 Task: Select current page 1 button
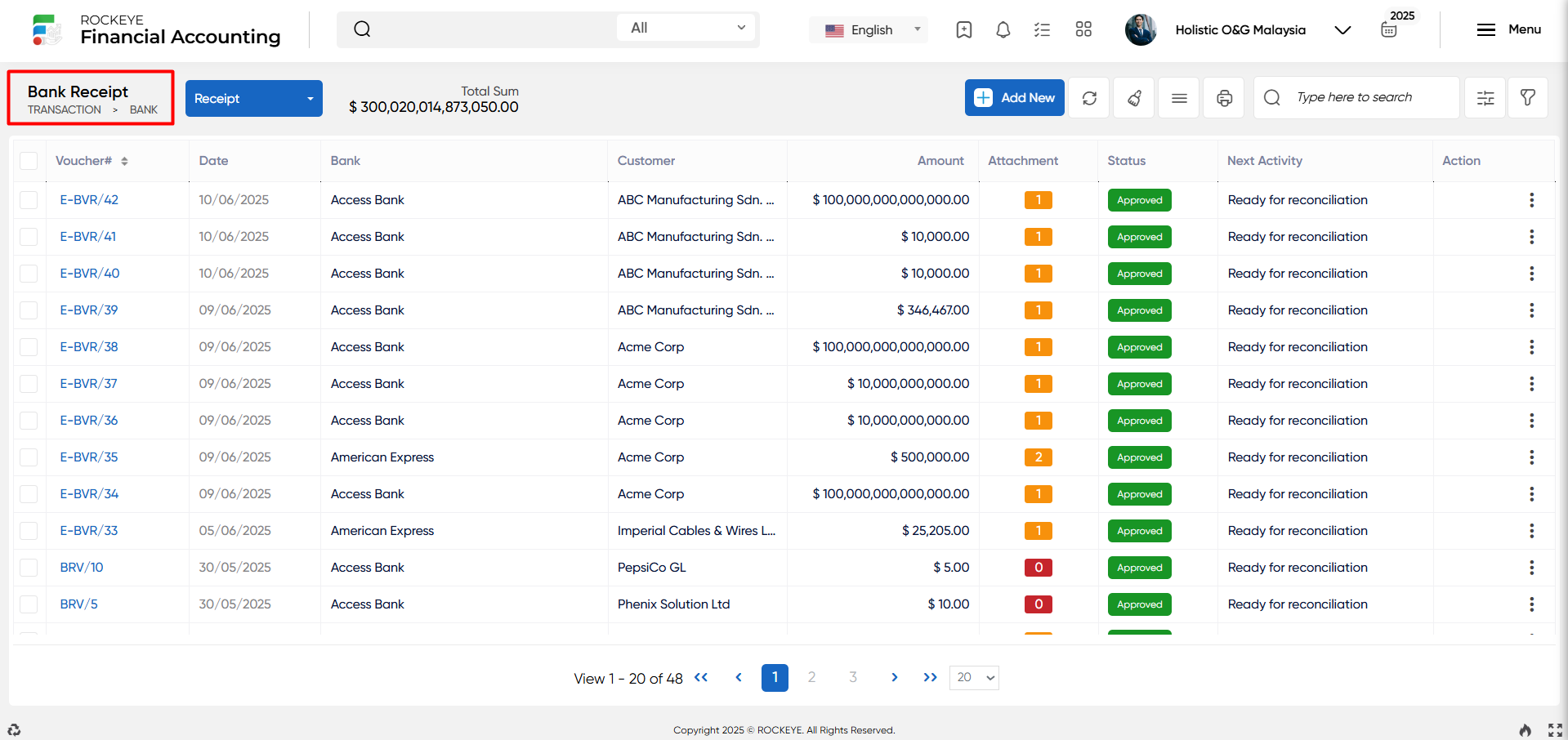point(775,678)
